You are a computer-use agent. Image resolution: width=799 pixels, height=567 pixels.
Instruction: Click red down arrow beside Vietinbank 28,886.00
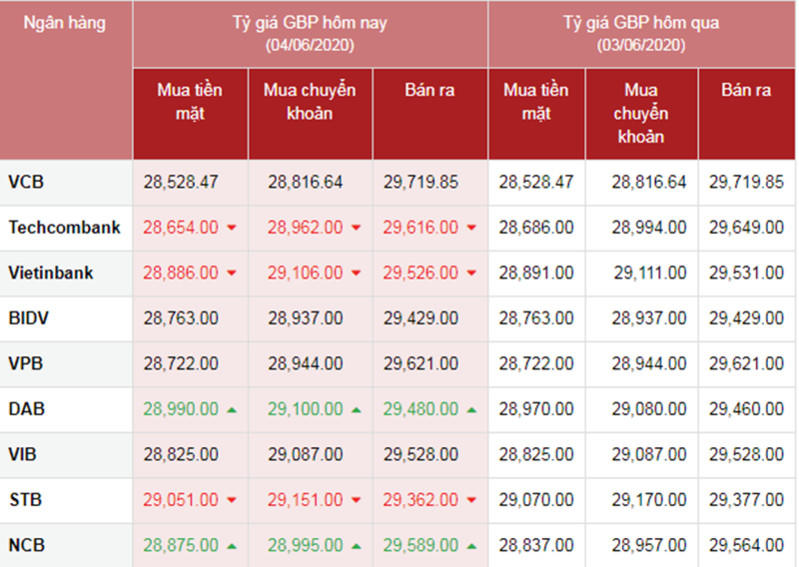[x=232, y=273]
